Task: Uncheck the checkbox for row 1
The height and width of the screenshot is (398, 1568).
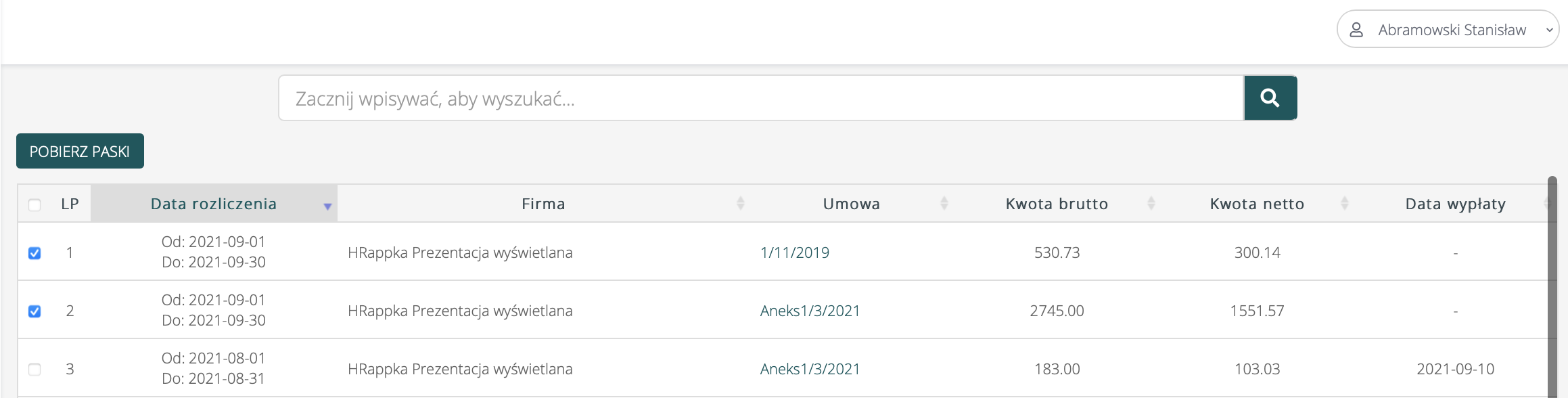Action: click(x=34, y=253)
